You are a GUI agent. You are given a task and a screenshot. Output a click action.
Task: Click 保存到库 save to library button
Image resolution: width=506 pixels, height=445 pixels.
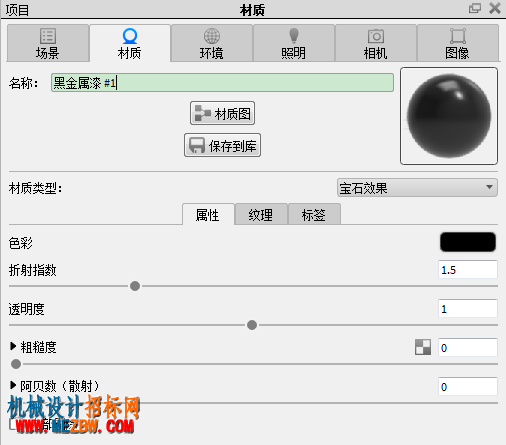(222, 145)
